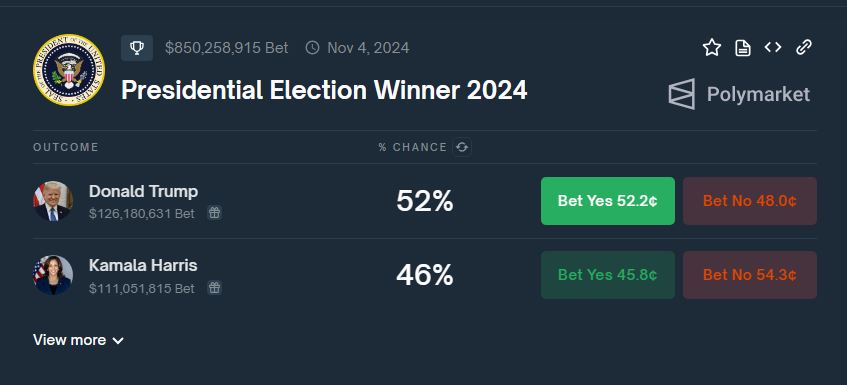Screen dimensions: 847x385
Task: Click the clock icon near Nov 4
Action: [x=312, y=48]
